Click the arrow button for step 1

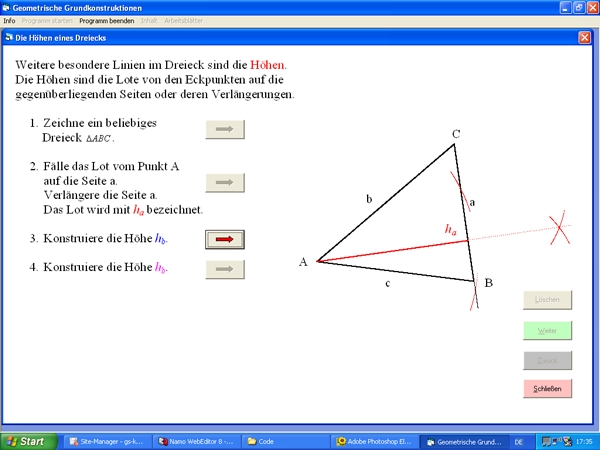[225, 129]
